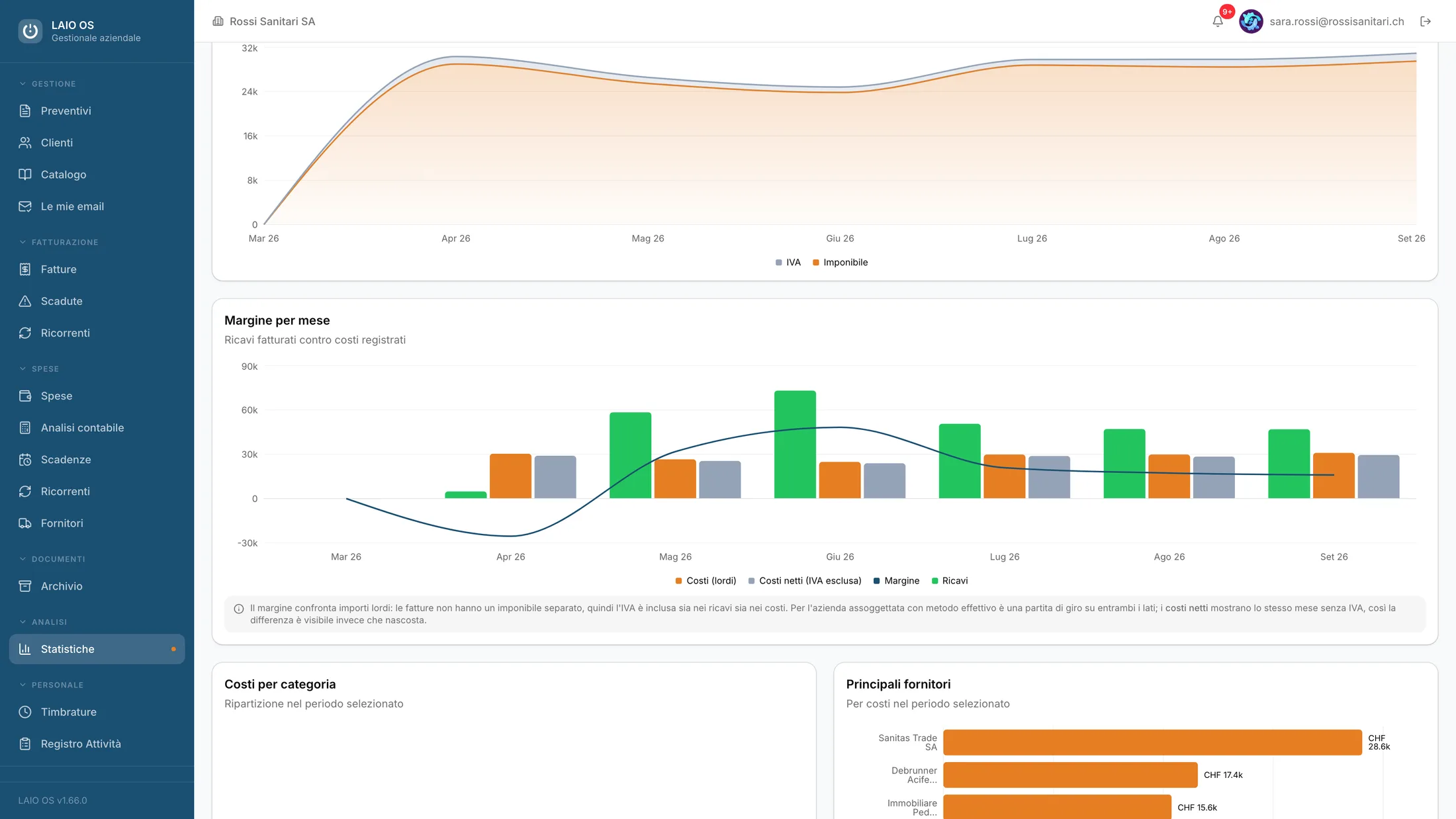
Task: Click the Analisi contabile calculator icon
Action: (x=25, y=427)
